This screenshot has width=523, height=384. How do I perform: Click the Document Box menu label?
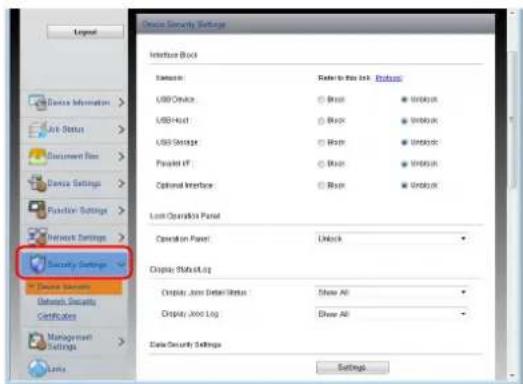click(73, 156)
